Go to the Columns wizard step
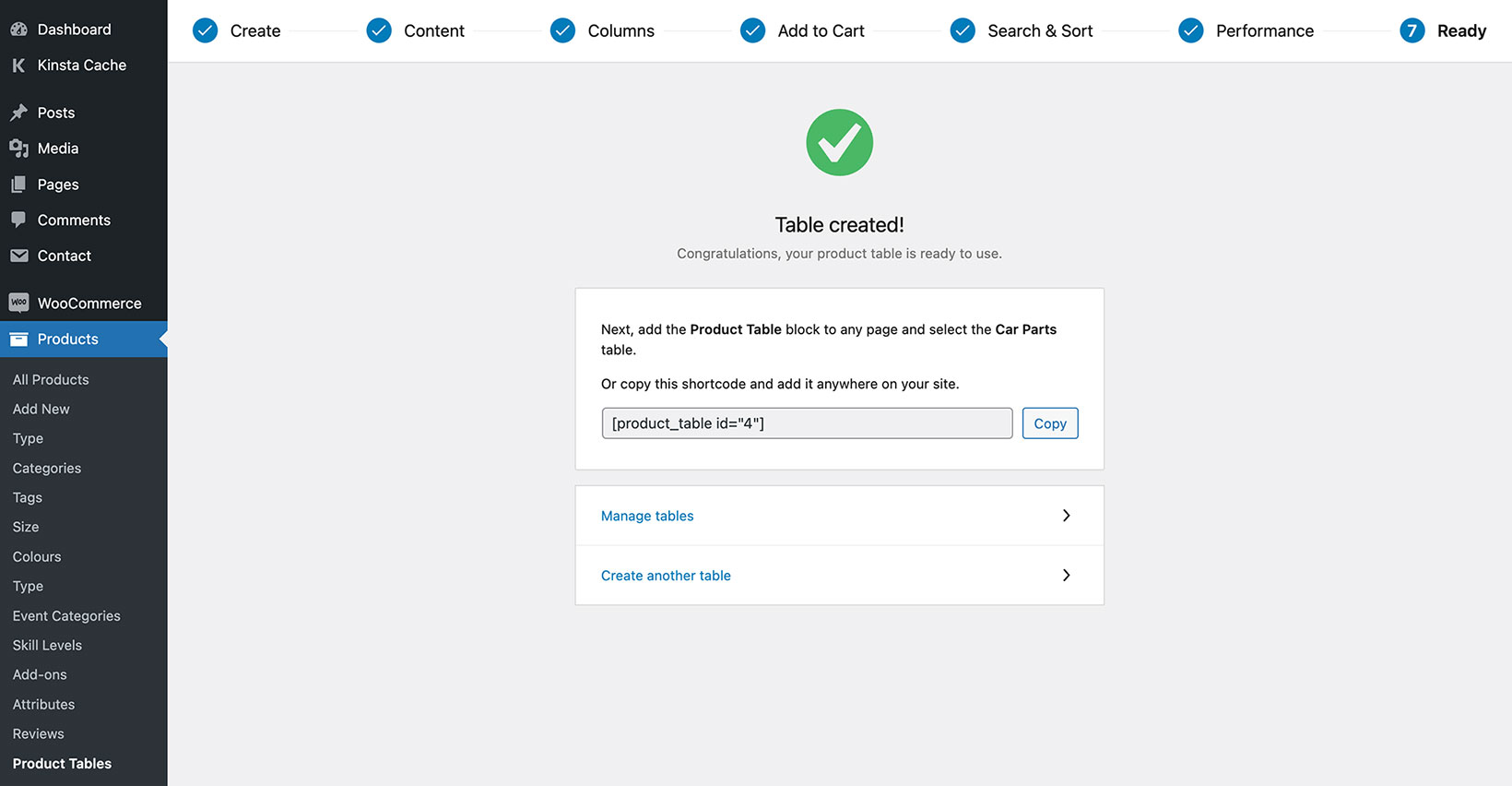Image resolution: width=1512 pixels, height=786 pixels. (620, 30)
